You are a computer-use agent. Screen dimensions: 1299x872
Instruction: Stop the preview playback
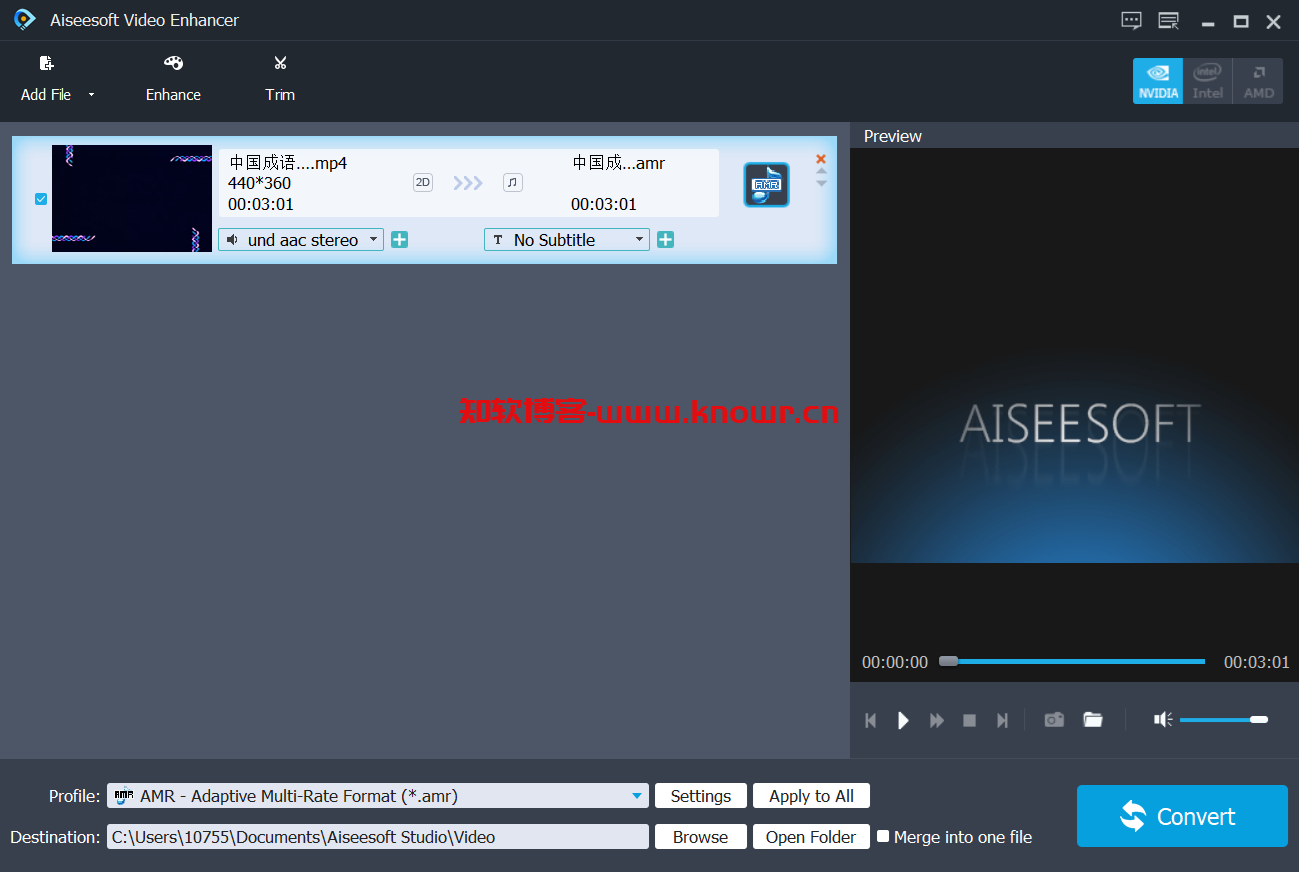969,720
